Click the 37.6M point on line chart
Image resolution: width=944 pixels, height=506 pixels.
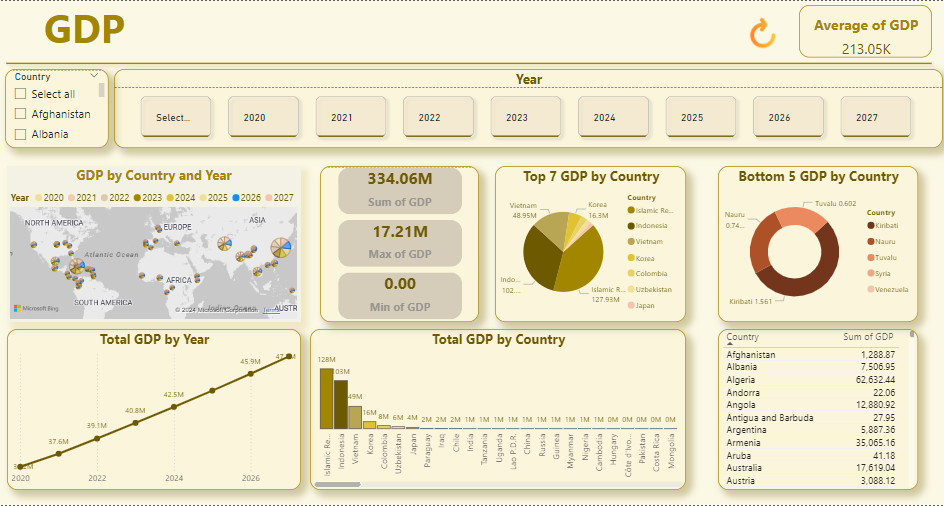tap(58, 454)
